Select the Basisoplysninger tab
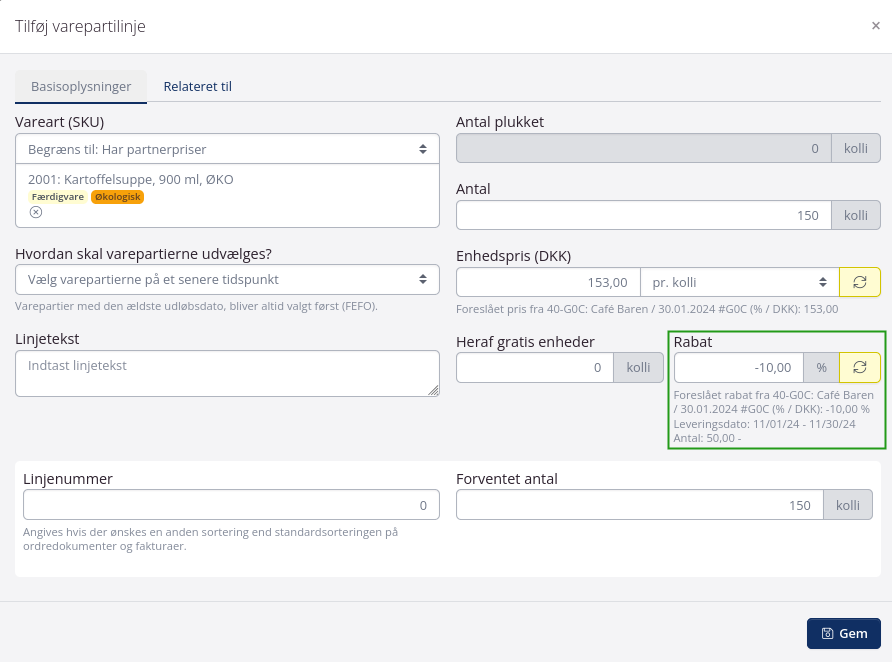Image resolution: width=892 pixels, height=662 pixels. click(81, 87)
